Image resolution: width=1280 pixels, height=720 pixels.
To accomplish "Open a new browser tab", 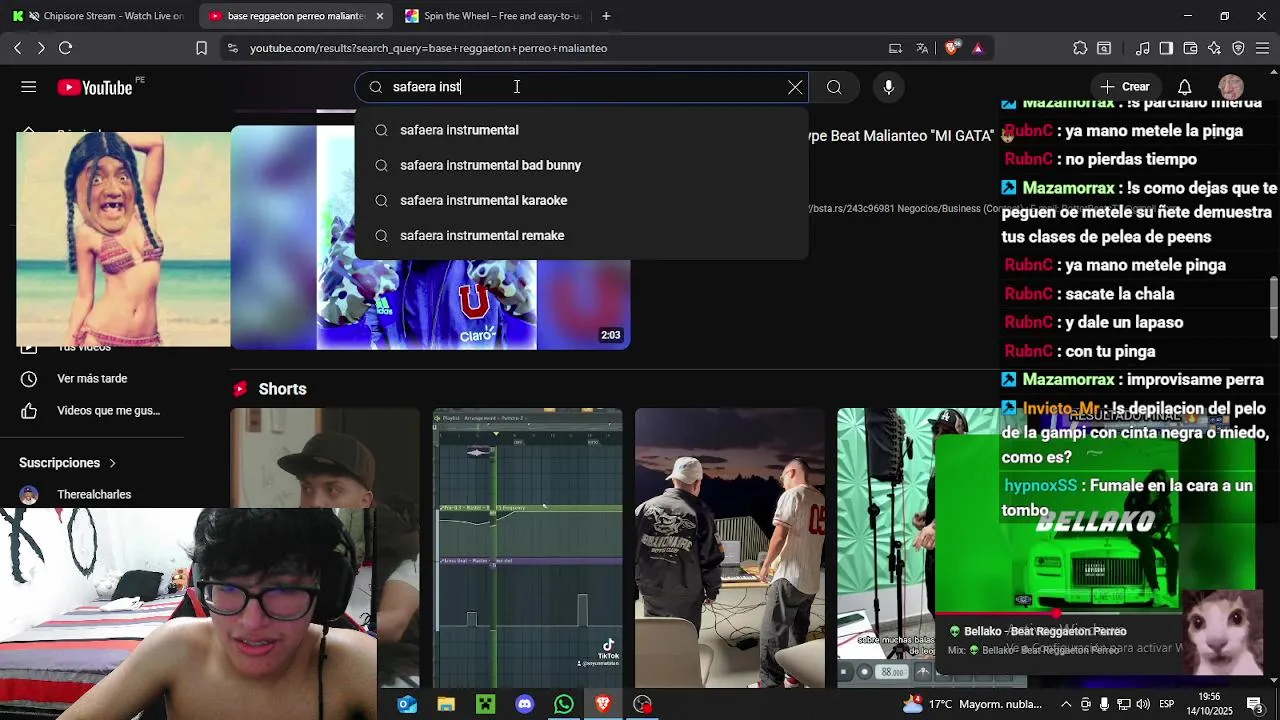I will click(606, 16).
